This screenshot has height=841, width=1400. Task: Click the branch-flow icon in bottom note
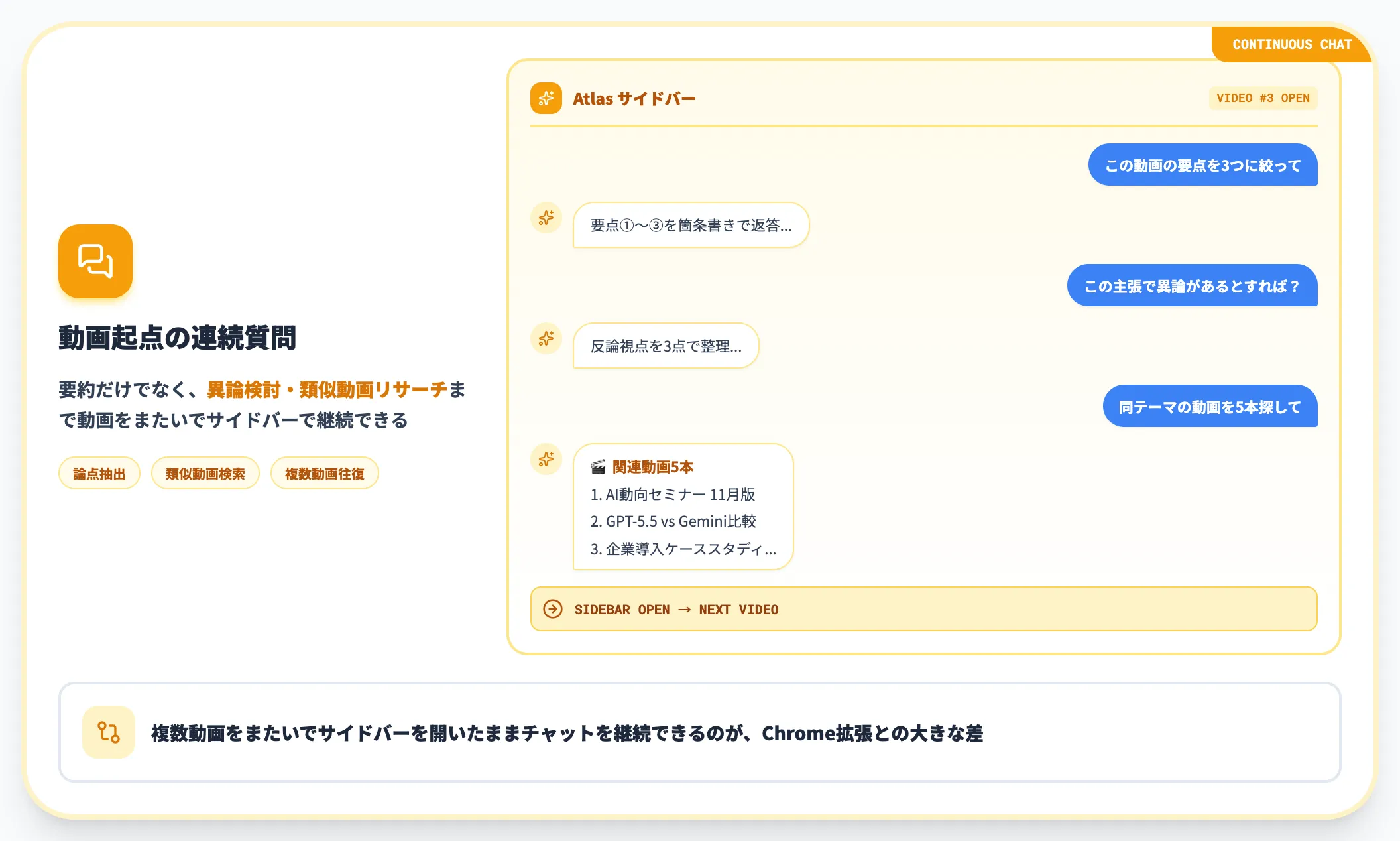tap(109, 732)
